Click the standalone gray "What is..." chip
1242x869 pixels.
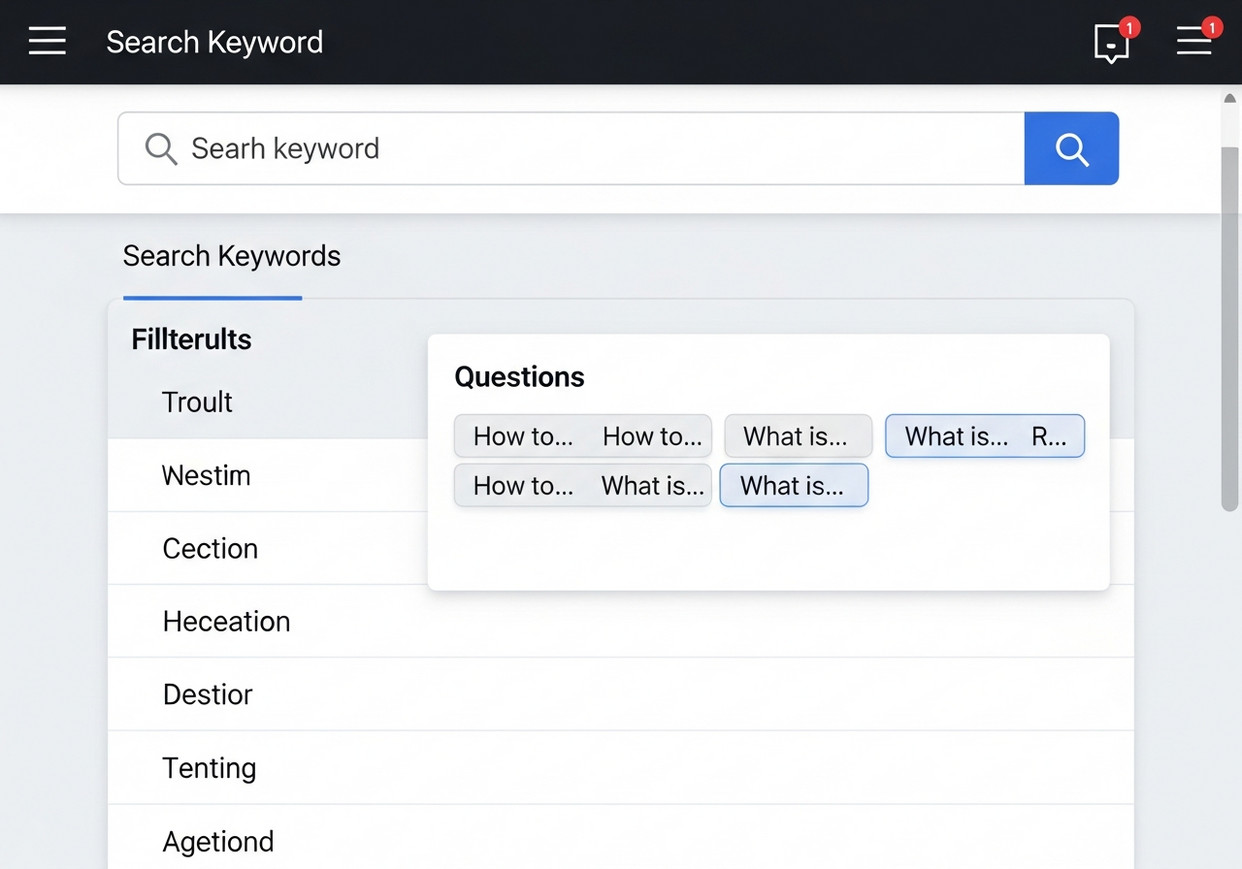coord(798,436)
